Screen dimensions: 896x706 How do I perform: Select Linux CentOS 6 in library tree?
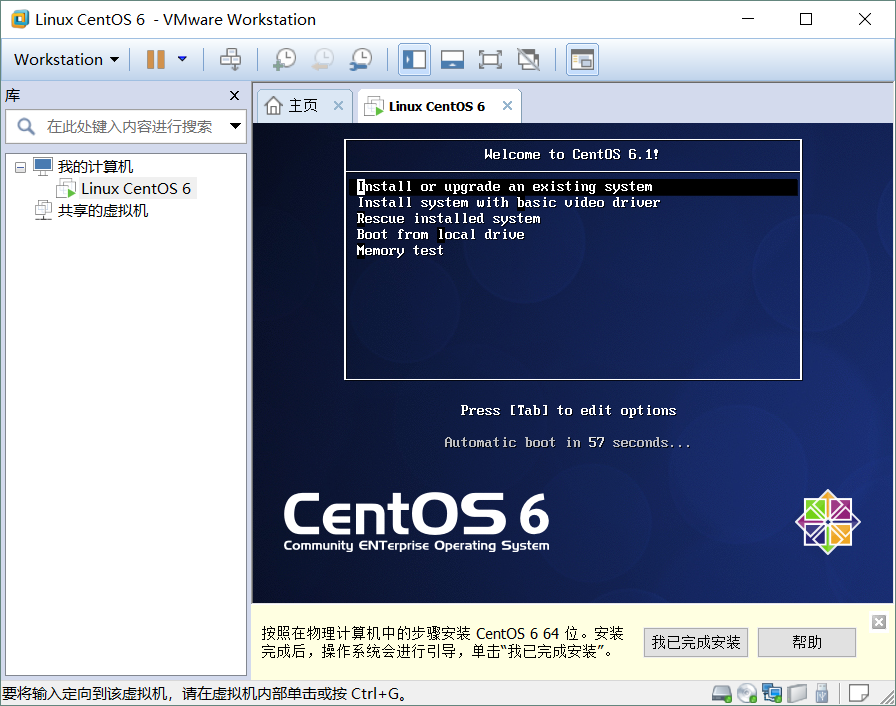click(135, 188)
